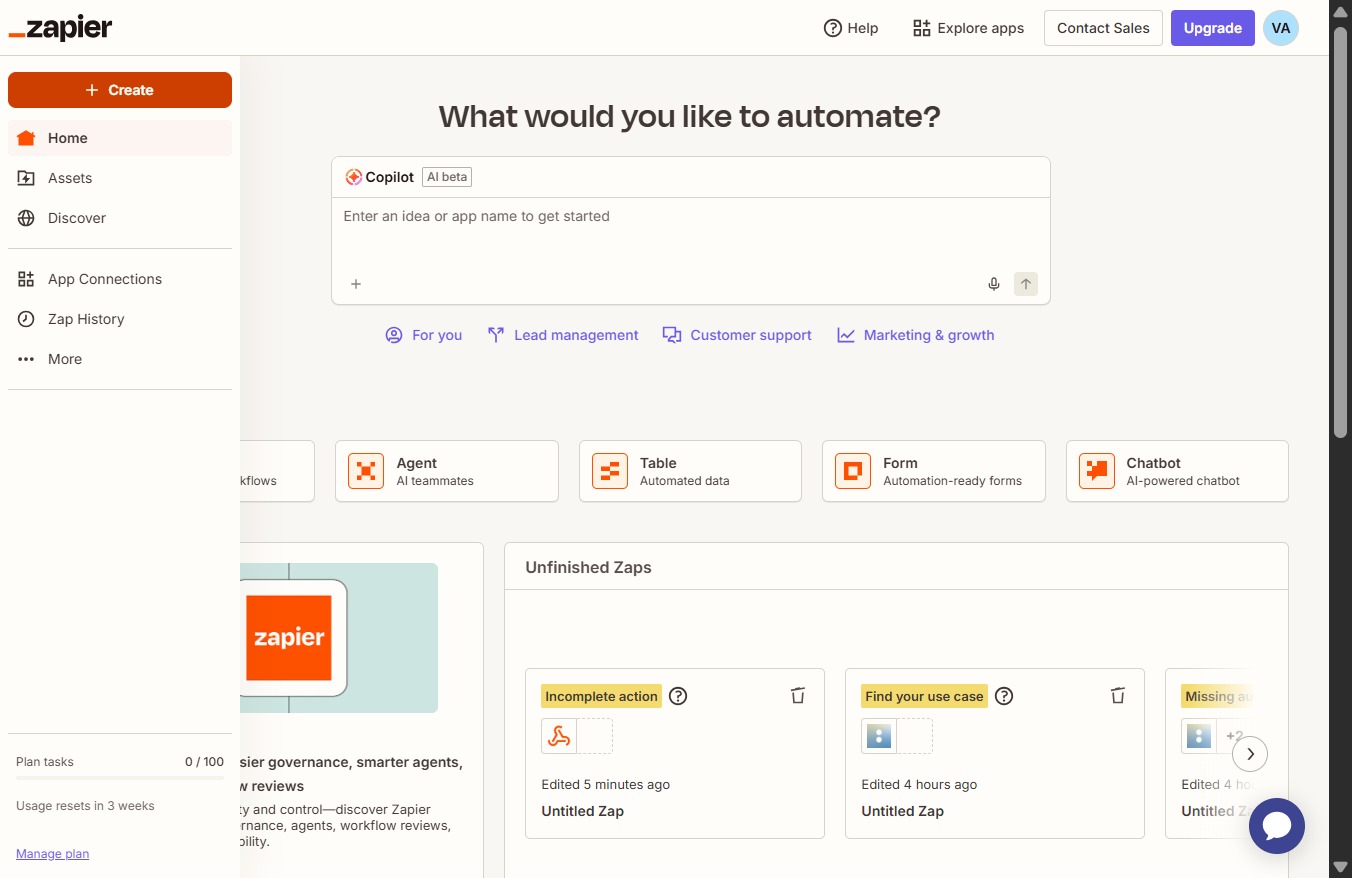Show next unfinished Zaps with arrow button
Image resolution: width=1352 pixels, height=878 pixels.
(1250, 754)
